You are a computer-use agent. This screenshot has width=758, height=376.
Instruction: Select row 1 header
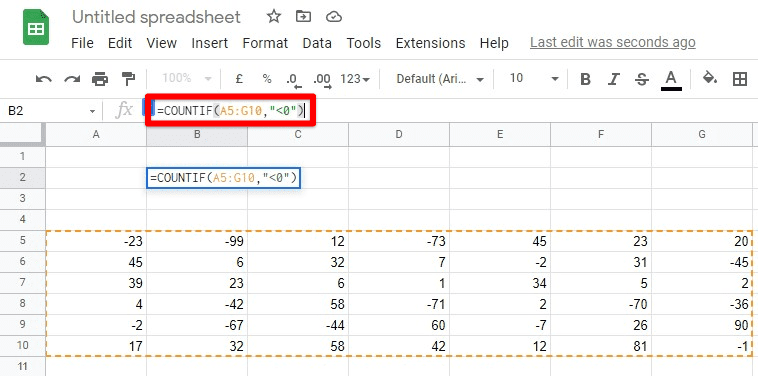click(22, 157)
